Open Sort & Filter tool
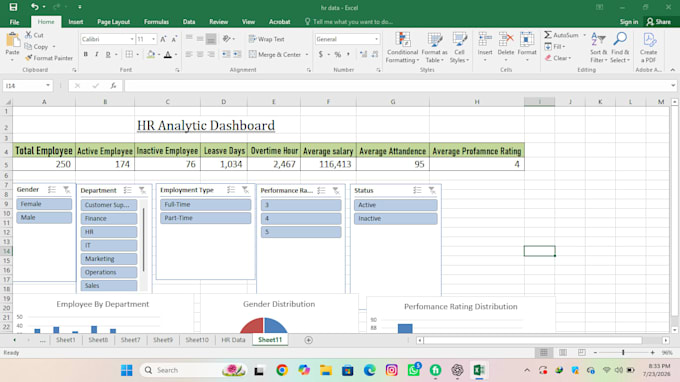Viewport: 680px width, 382px height. pyautogui.click(x=599, y=48)
